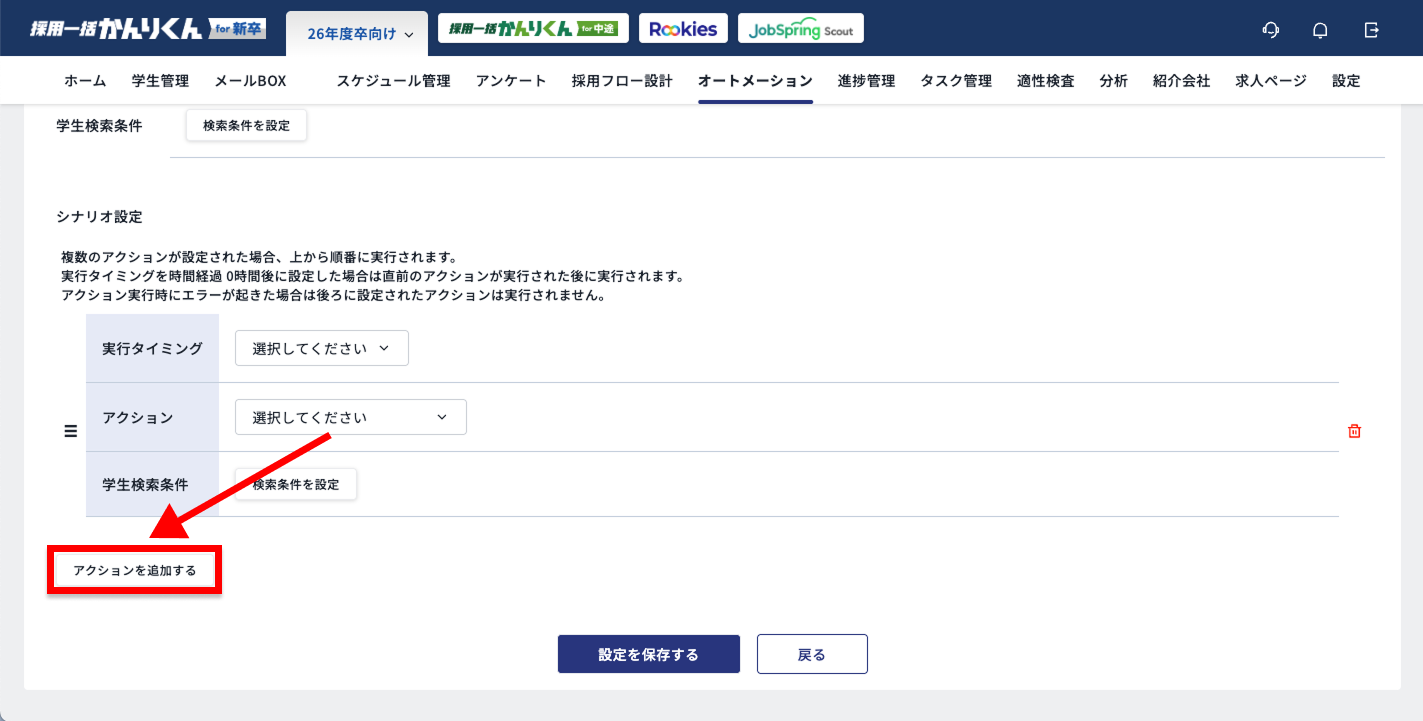Open the support headset icon
The image size is (1423, 721).
[x=1270, y=29]
